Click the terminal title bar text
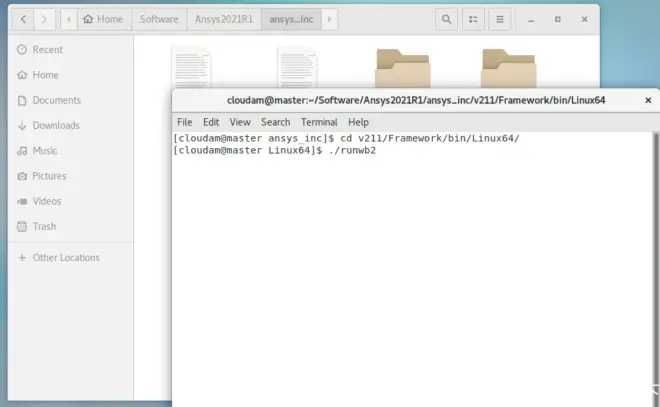 click(416, 100)
